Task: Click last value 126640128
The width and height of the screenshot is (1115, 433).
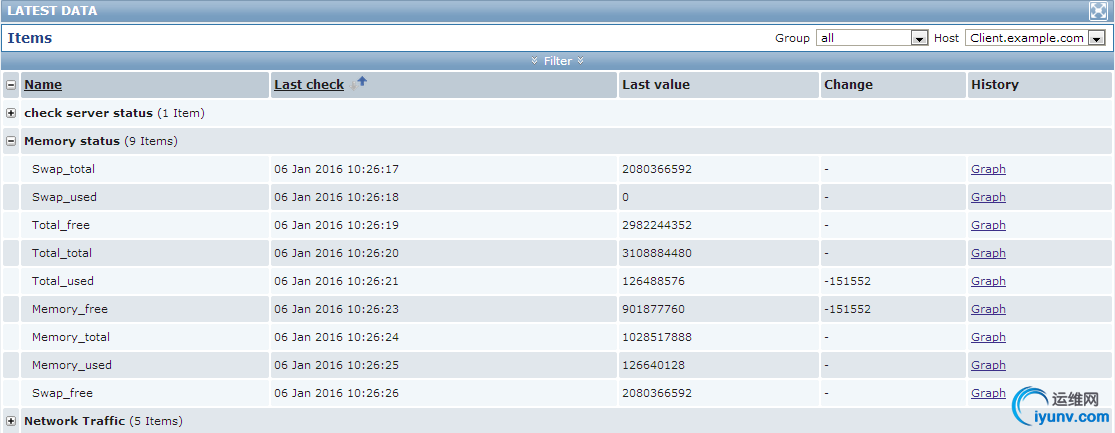Action: pos(653,365)
